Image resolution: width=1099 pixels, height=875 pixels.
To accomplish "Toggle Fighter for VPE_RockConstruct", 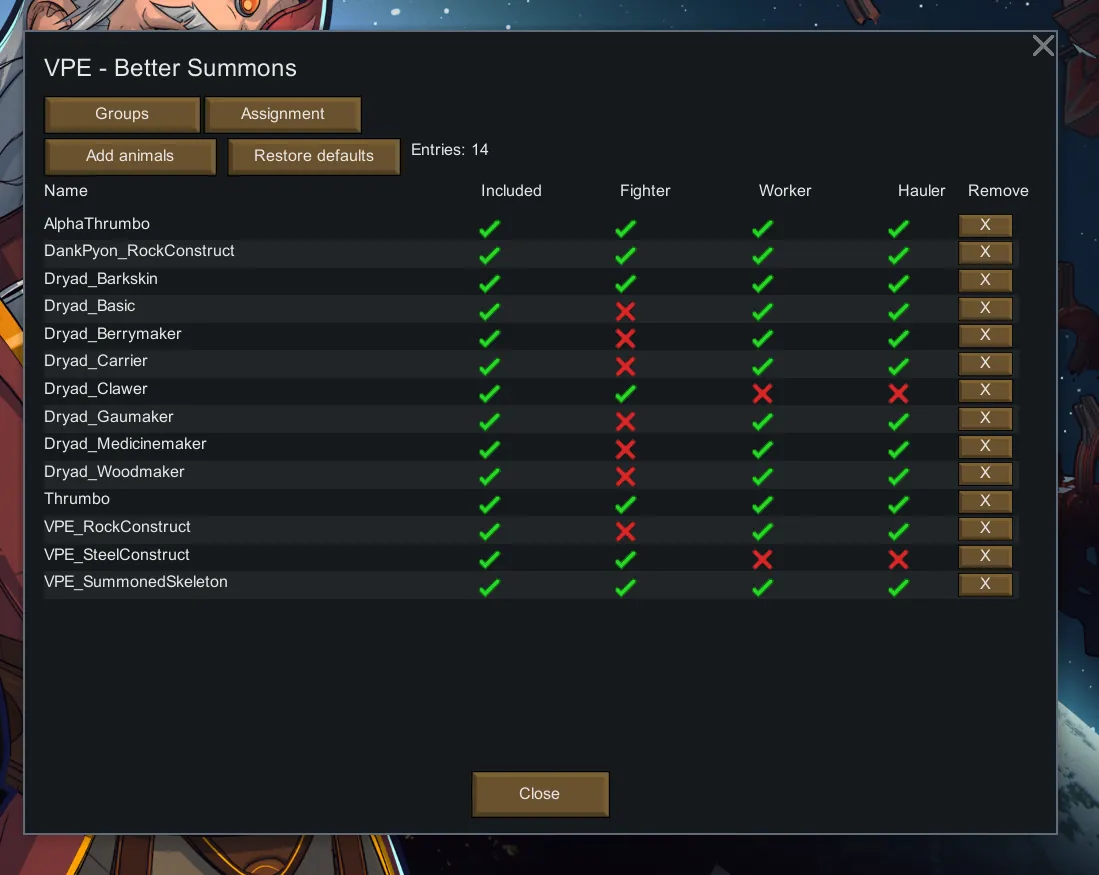I will (x=626, y=532).
